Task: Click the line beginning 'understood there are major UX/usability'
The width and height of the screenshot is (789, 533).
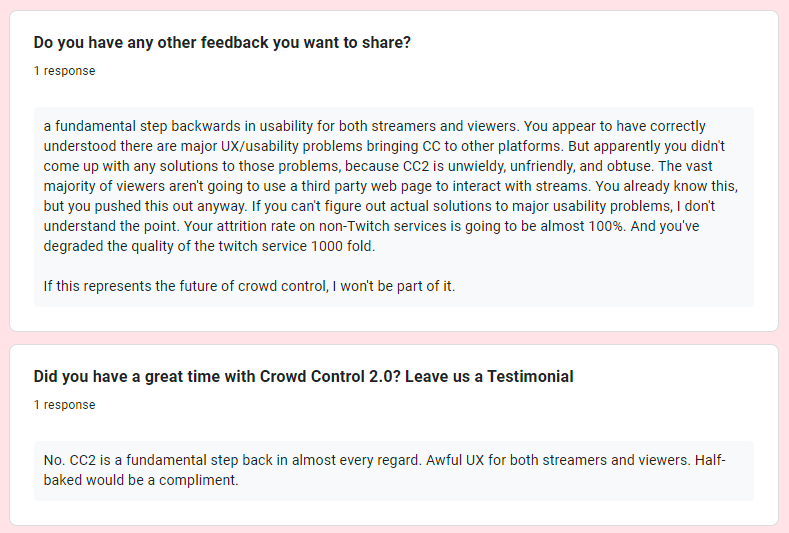Action: (x=384, y=146)
